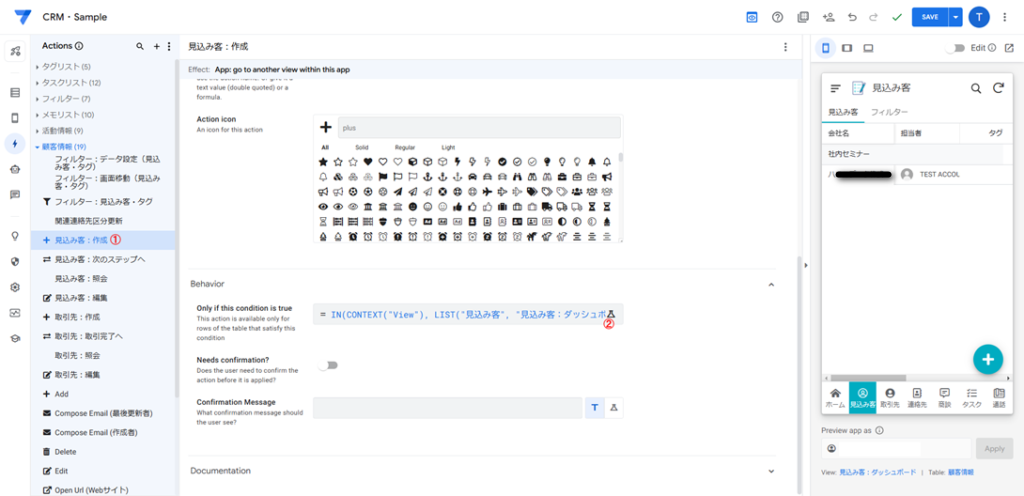The height and width of the screenshot is (496, 1024).
Task: Click the preview eye icon in header
Action: 752,17
